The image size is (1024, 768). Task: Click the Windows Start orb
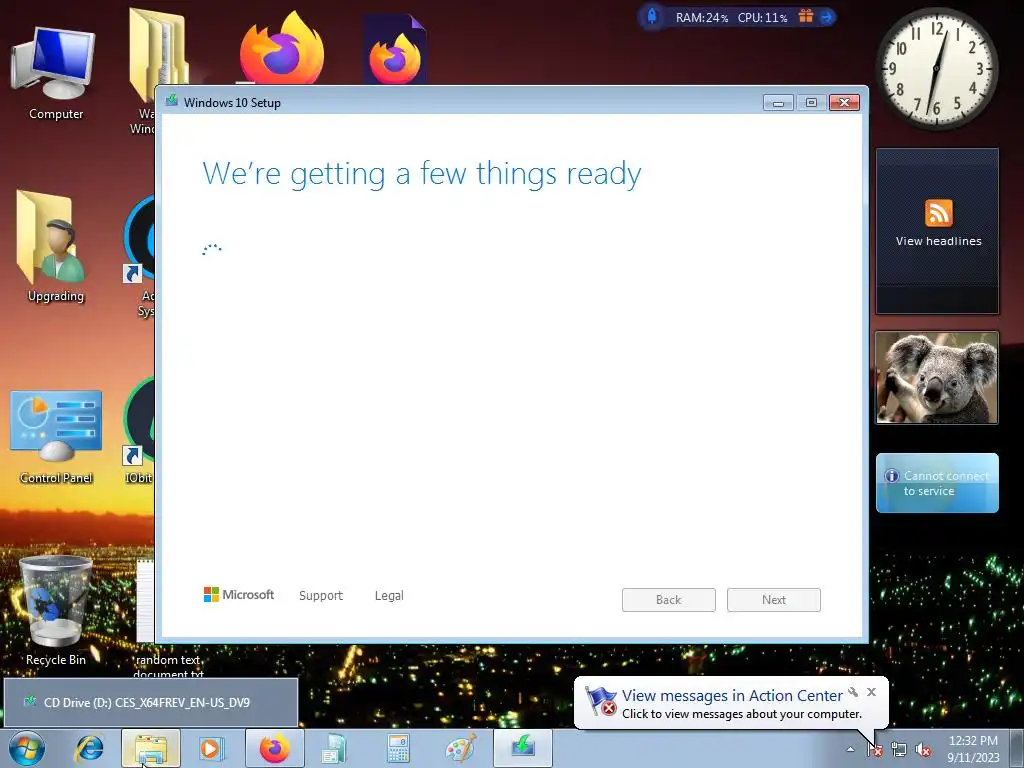point(26,748)
